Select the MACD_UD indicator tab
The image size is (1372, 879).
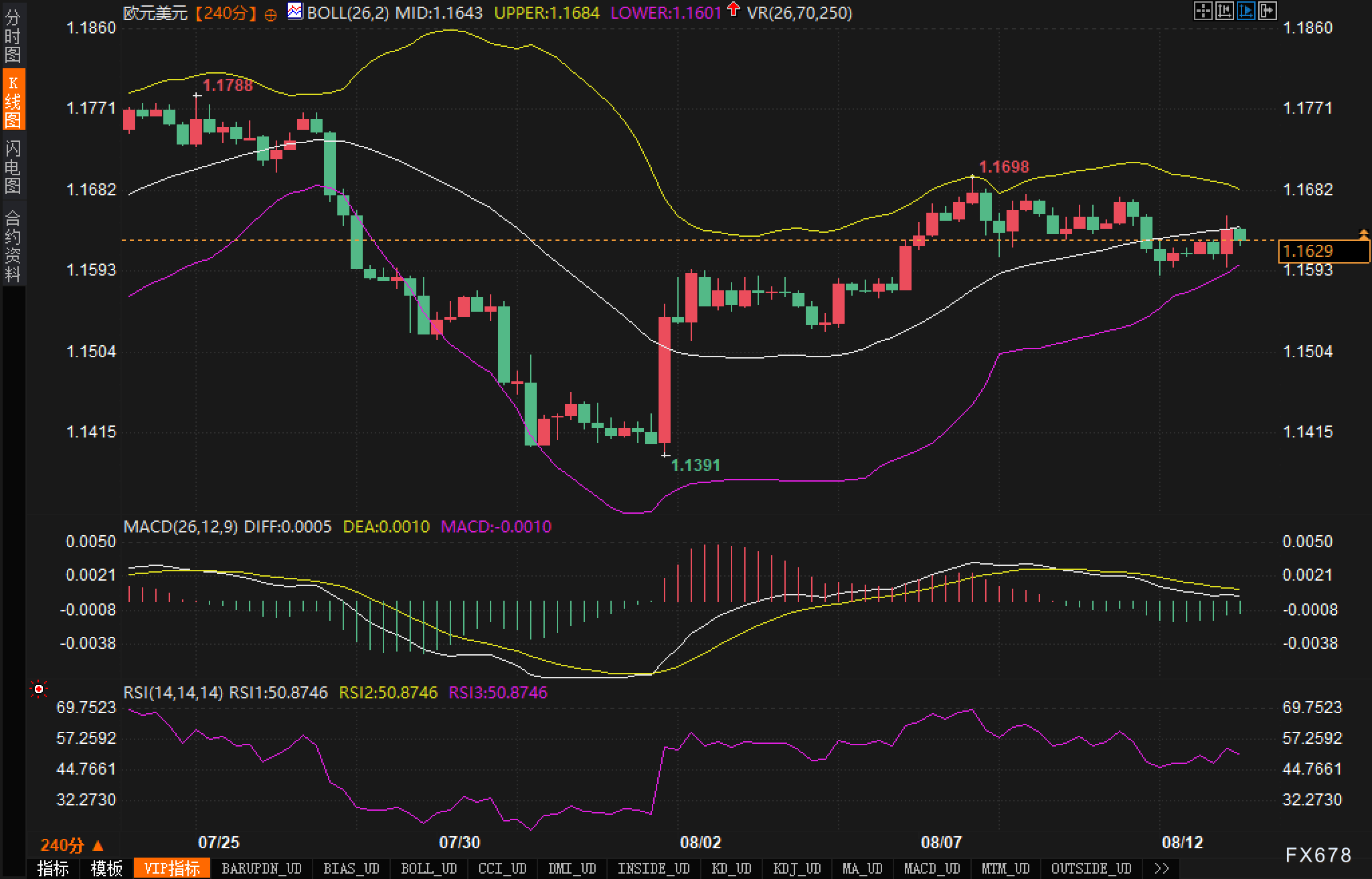pos(932,868)
